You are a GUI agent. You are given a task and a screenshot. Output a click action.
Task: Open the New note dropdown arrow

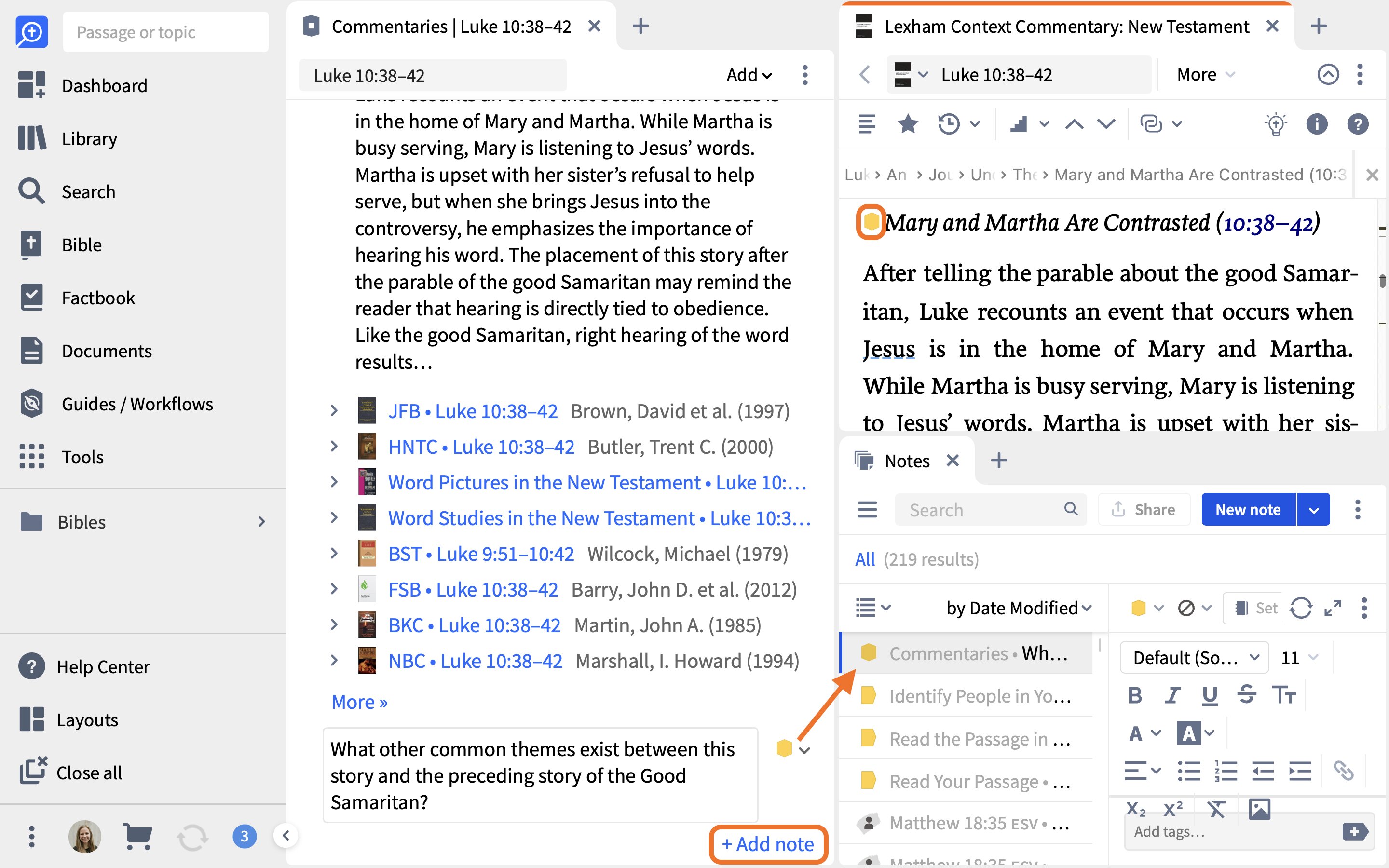(x=1313, y=510)
